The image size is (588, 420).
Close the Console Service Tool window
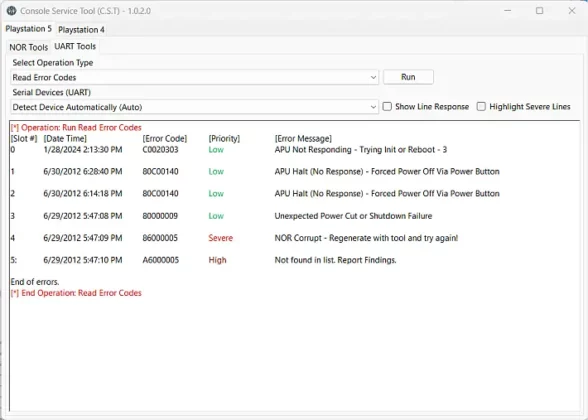[572, 10]
